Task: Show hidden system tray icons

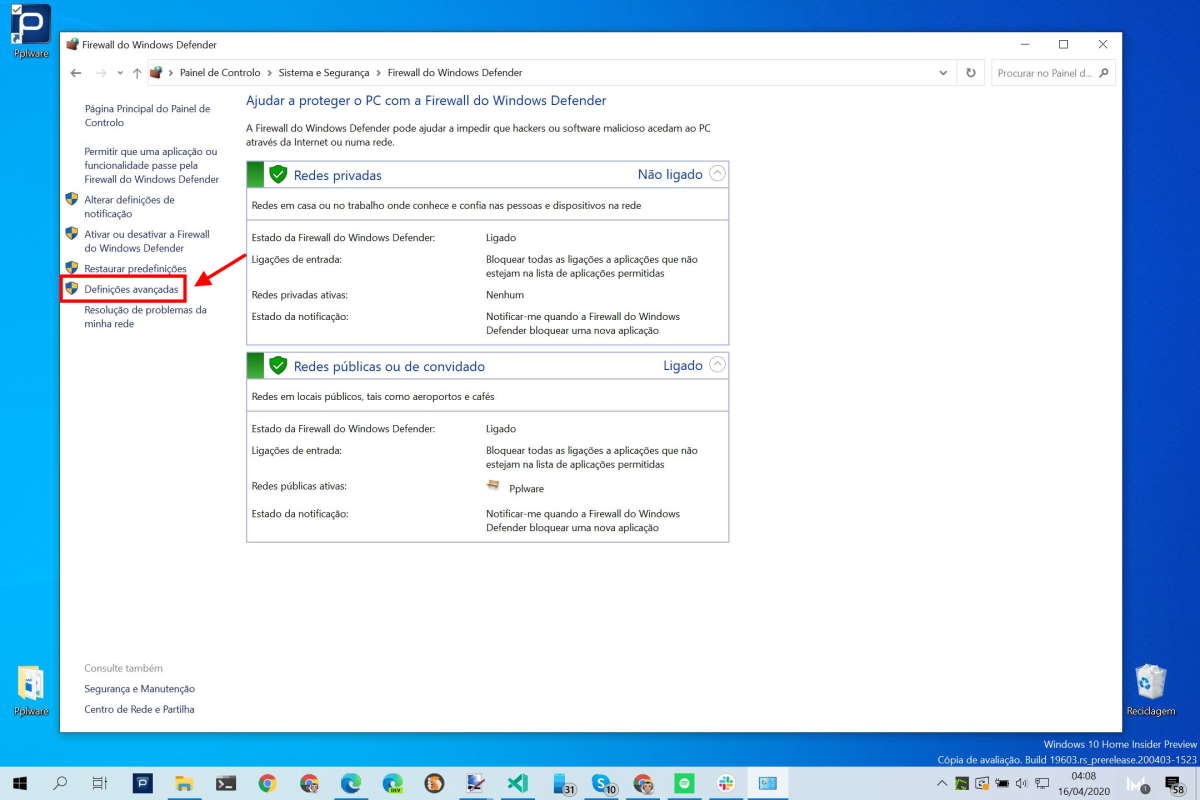Action: point(941,783)
